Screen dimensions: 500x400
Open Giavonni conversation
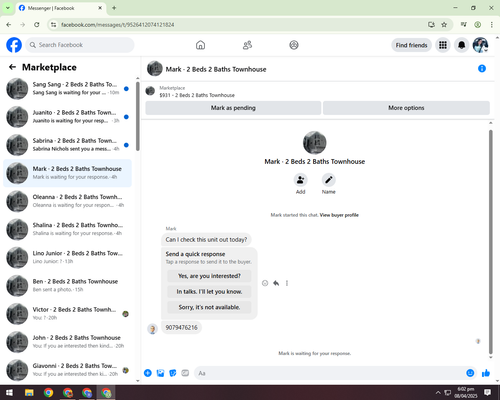pyautogui.click(x=67, y=370)
